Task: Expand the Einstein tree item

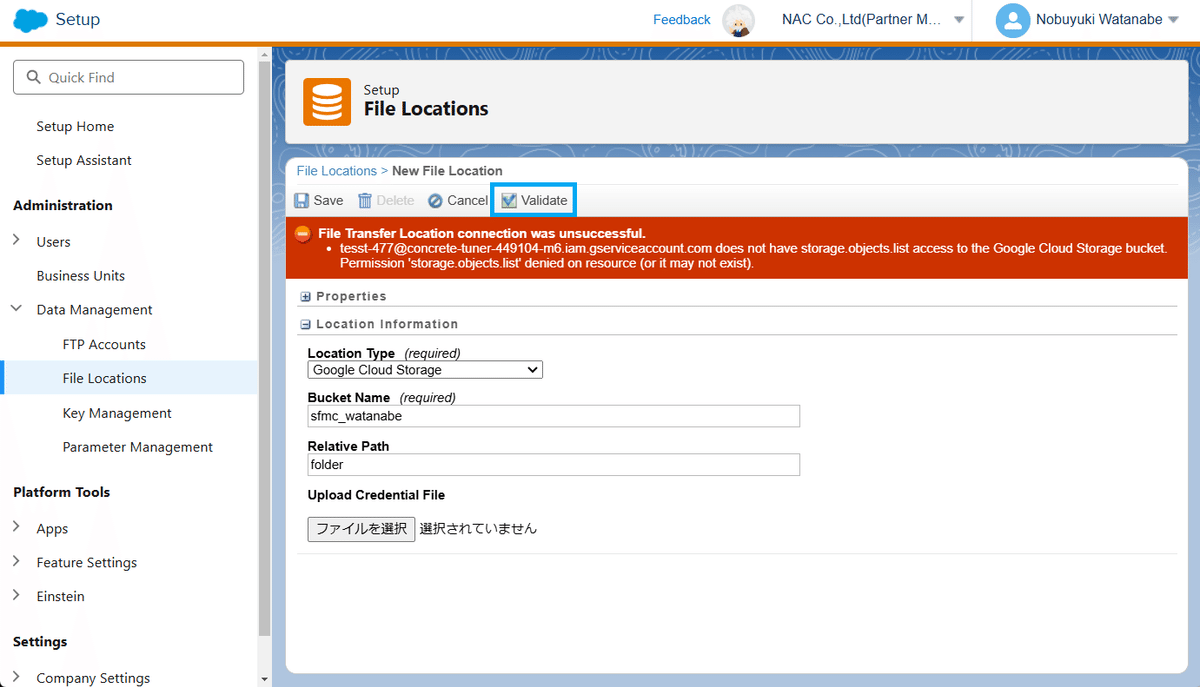Action: point(16,596)
